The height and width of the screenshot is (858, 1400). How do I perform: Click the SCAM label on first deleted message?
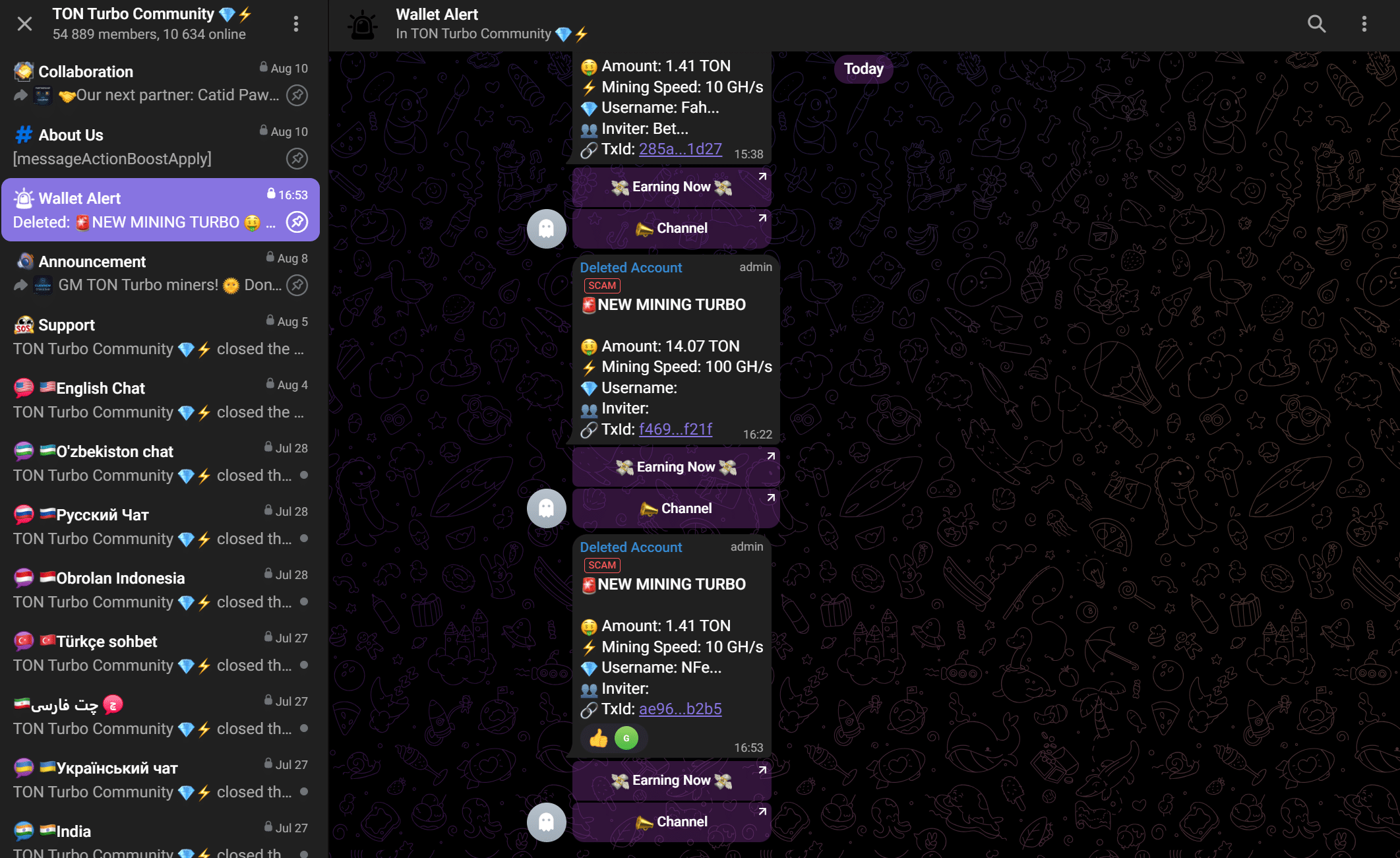pyautogui.click(x=601, y=287)
